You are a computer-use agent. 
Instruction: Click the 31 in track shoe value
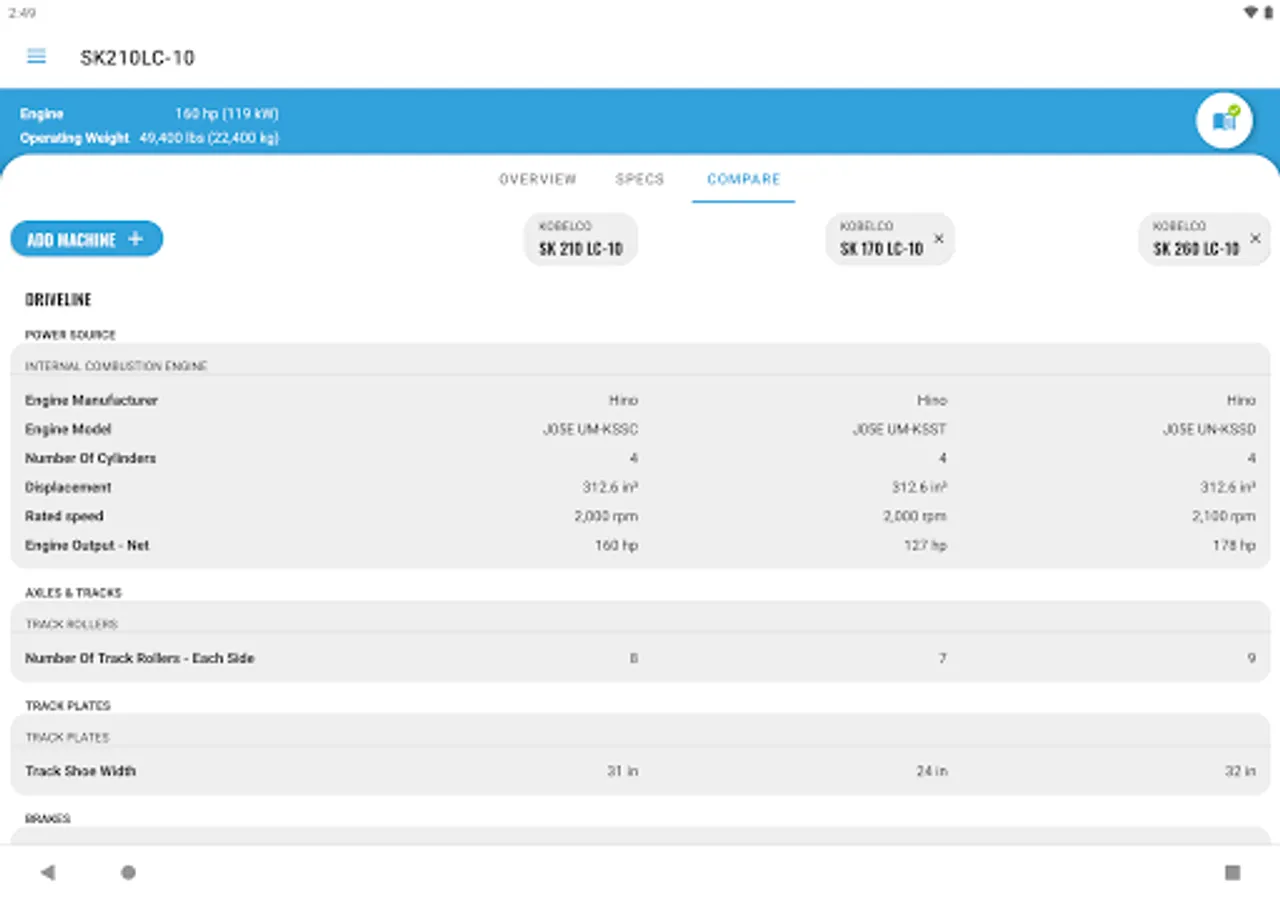[x=622, y=771]
